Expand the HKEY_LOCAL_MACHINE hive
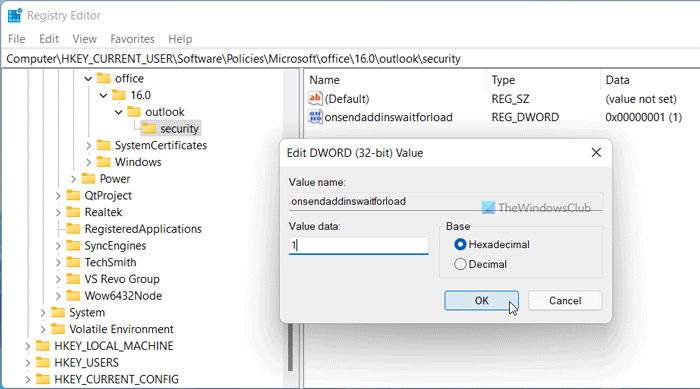Screen dimensions: 700x389 coord(28,346)
